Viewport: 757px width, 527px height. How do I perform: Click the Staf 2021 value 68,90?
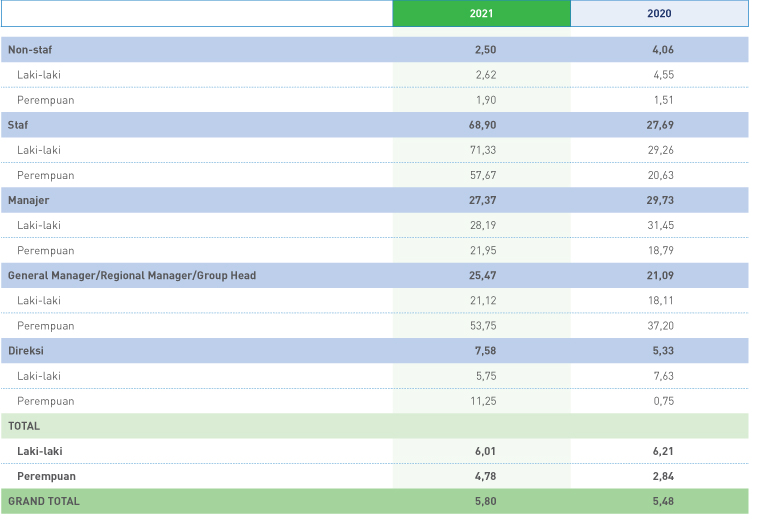482,125
